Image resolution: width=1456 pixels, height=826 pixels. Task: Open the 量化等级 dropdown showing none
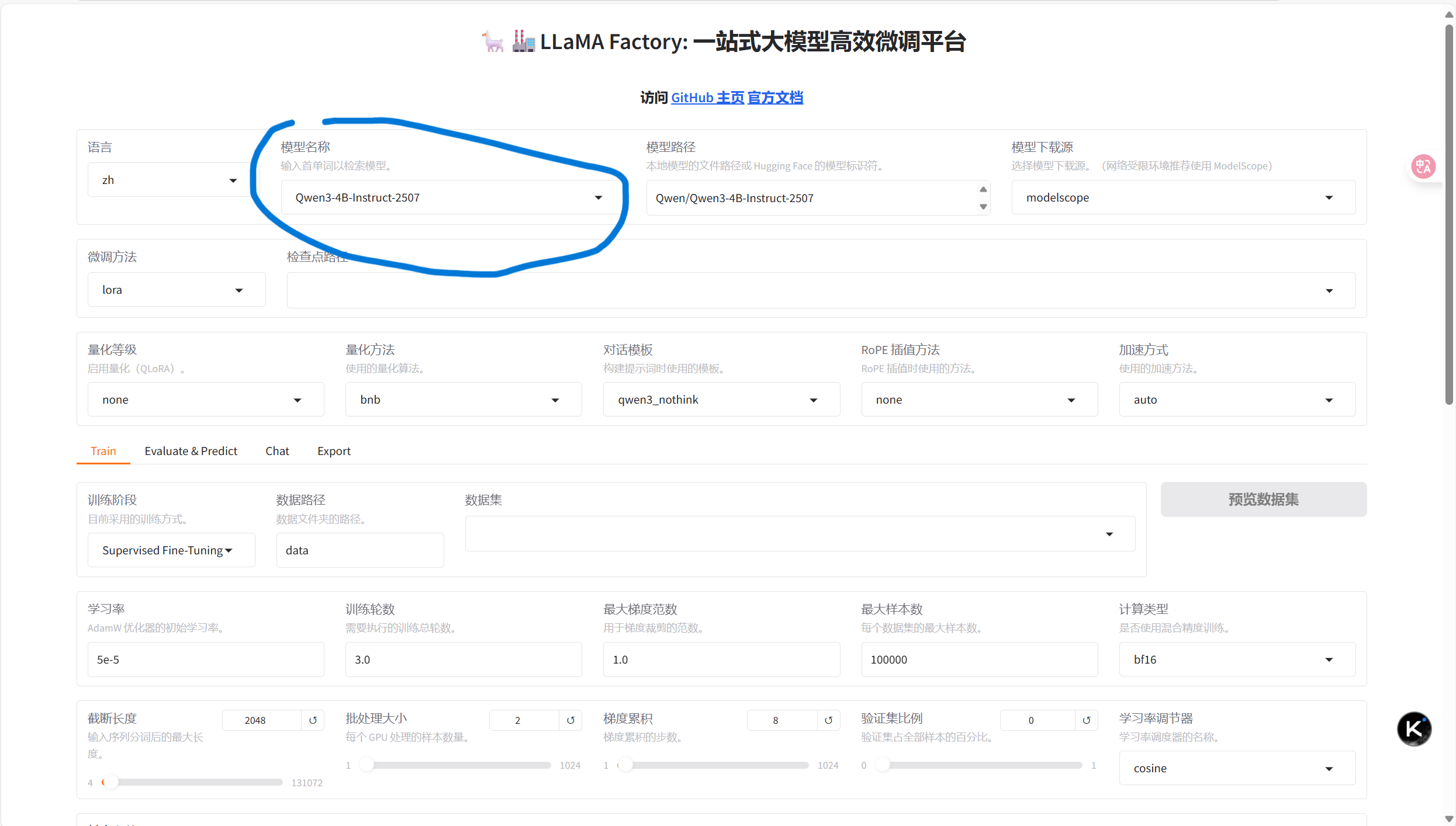[206, 400]
